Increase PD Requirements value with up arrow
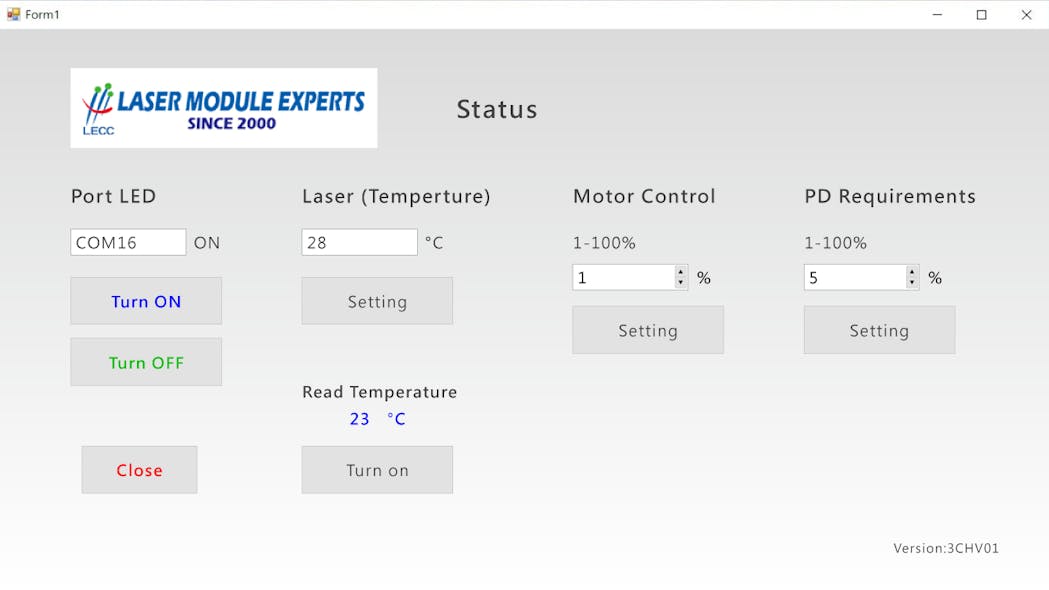 912,271
